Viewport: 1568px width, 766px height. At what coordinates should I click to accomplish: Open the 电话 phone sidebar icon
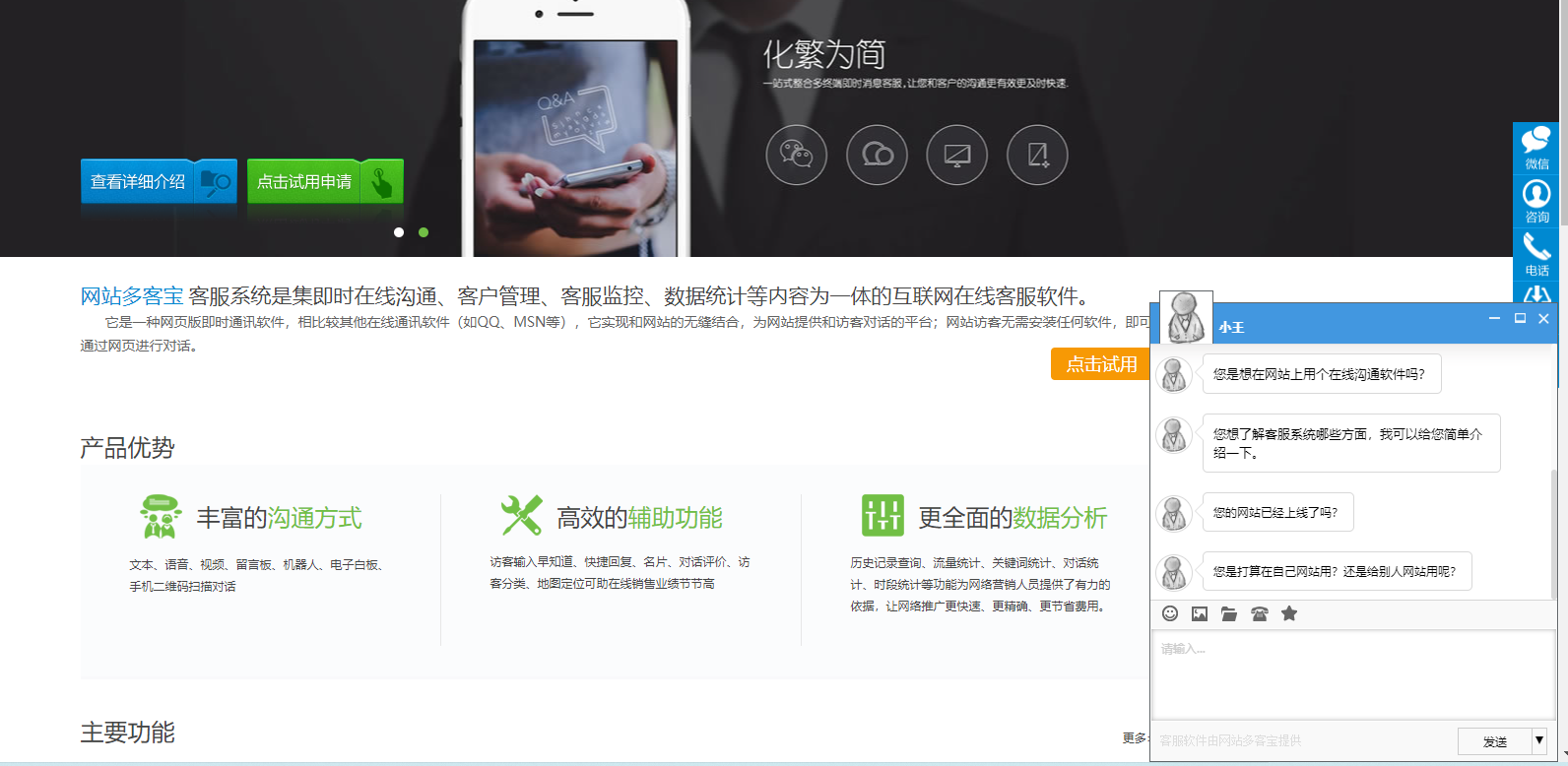click(x=1536, y=255)
